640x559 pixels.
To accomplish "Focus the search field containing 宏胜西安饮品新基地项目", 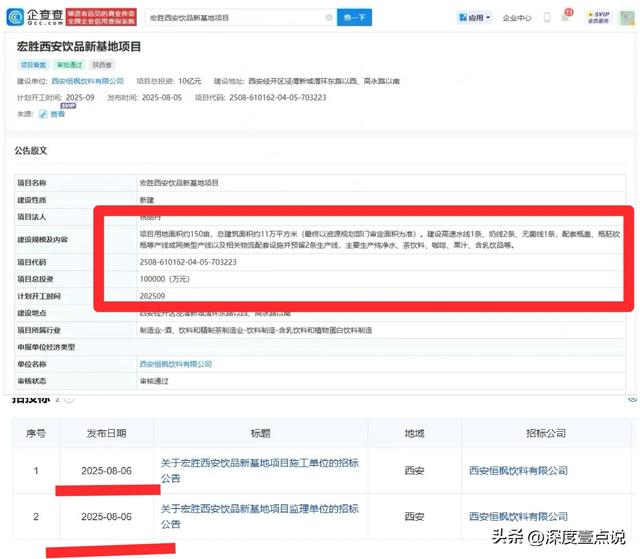I will [x=241, y=18].
